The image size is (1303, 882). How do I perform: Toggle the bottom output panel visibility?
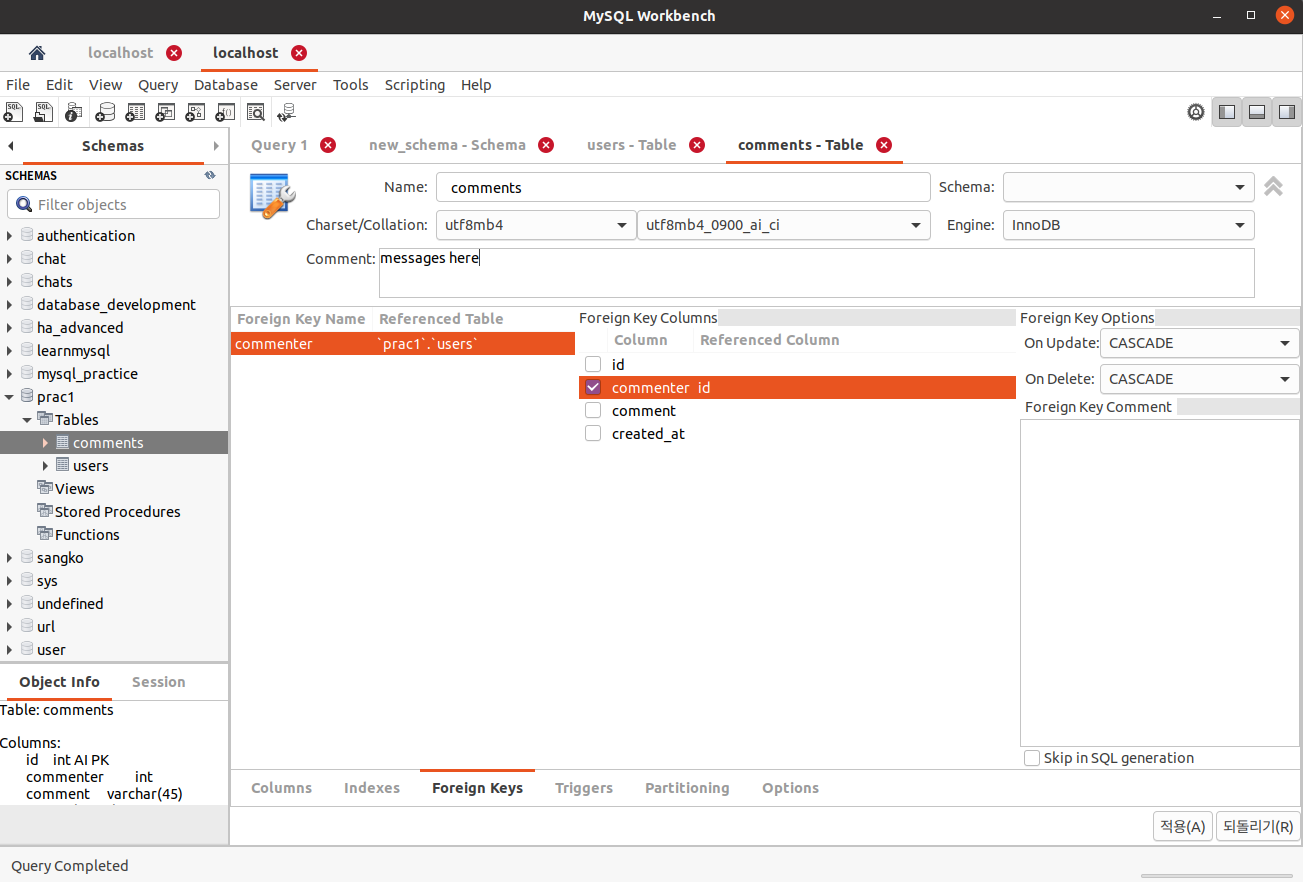[x=1256, y=112]
